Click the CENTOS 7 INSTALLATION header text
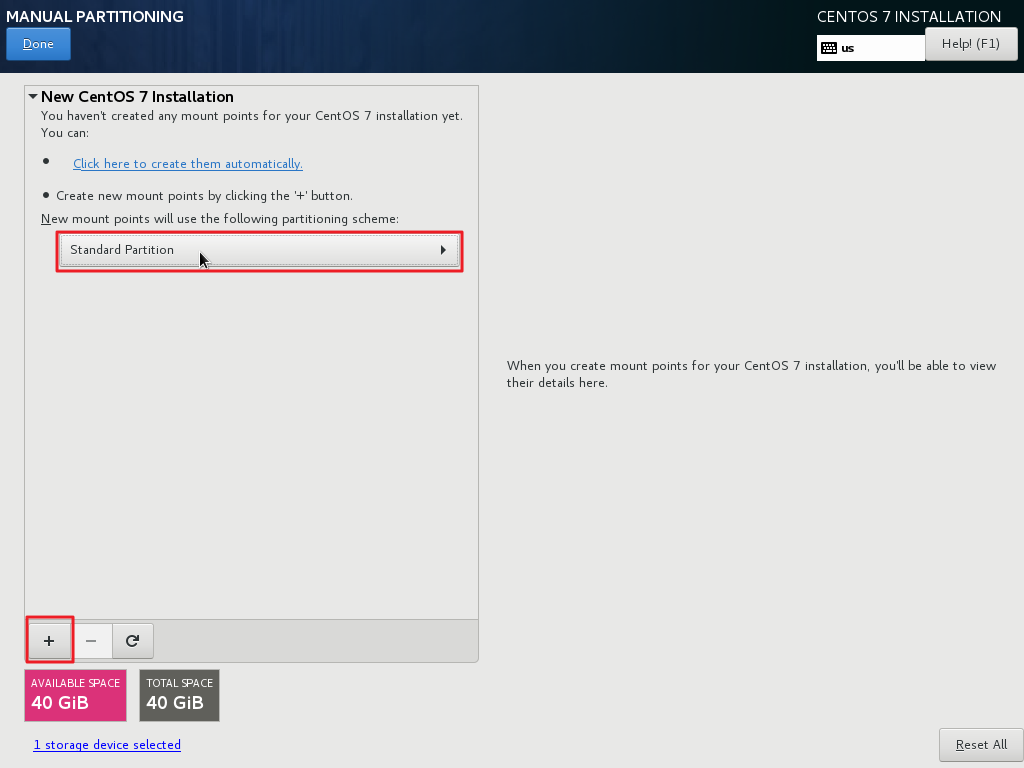The image size is (1024, 768). coord(909,16)
